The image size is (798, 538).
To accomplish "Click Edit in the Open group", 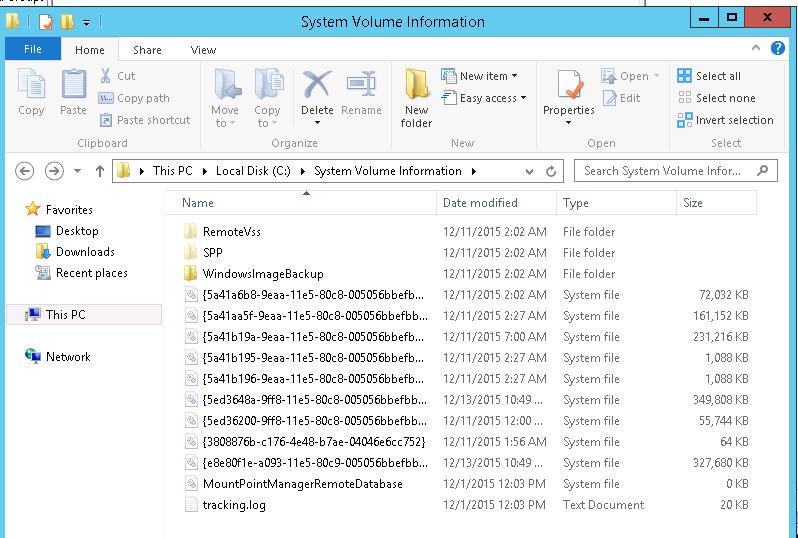I will 621,98.
